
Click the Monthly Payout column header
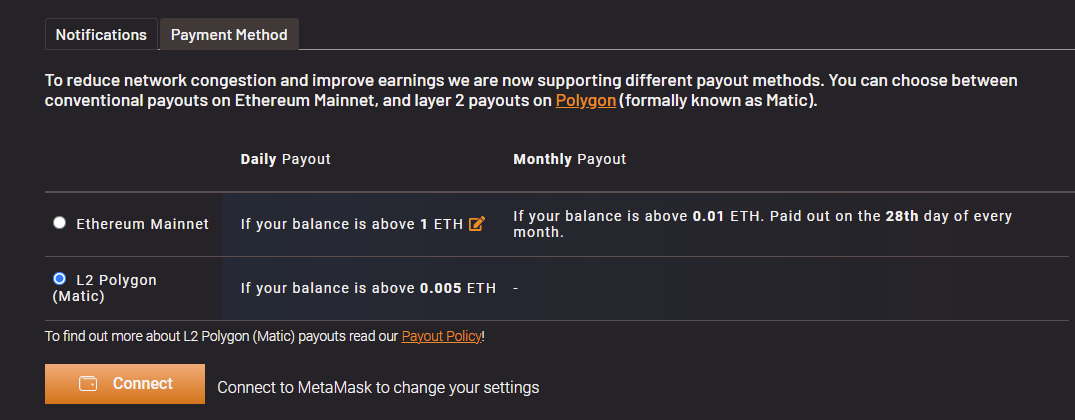click(x=570, y=159)
